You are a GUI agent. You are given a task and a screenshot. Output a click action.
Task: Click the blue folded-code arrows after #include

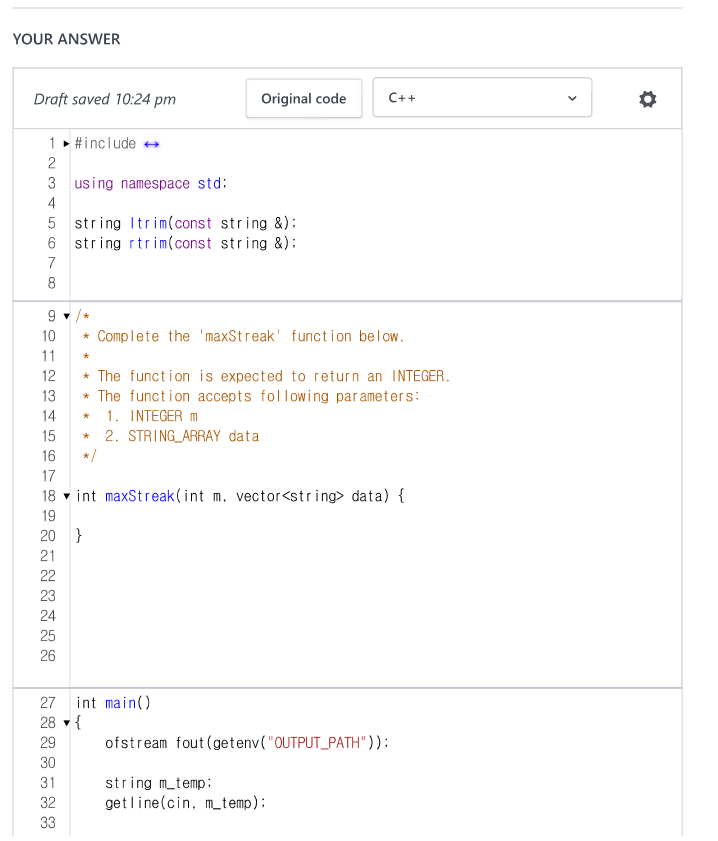click(152, 144)
